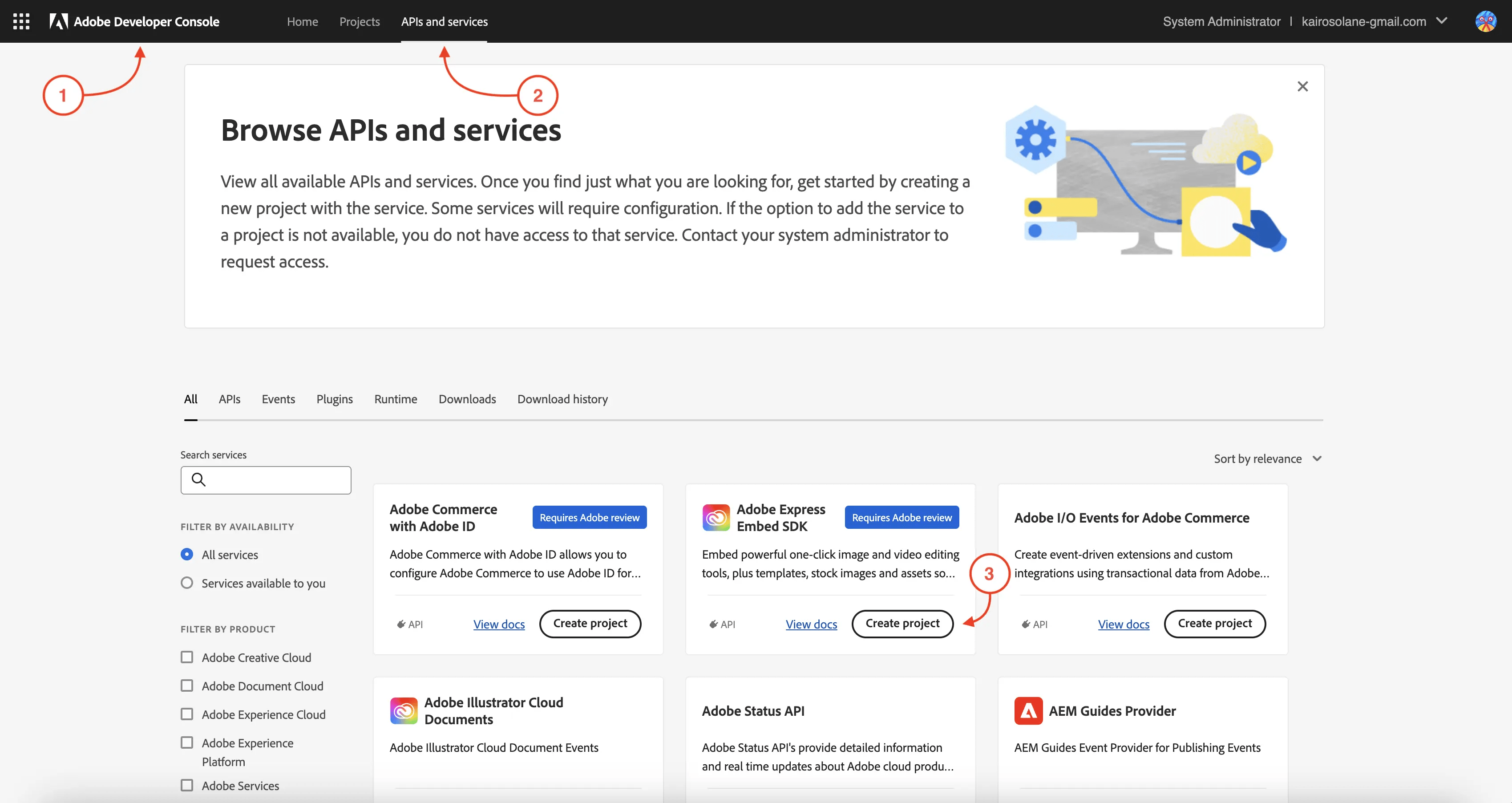Click the Adobe Status API card title
This screenshot has height=803, width=1512.
pyautogui.click(x=753, y=711)
